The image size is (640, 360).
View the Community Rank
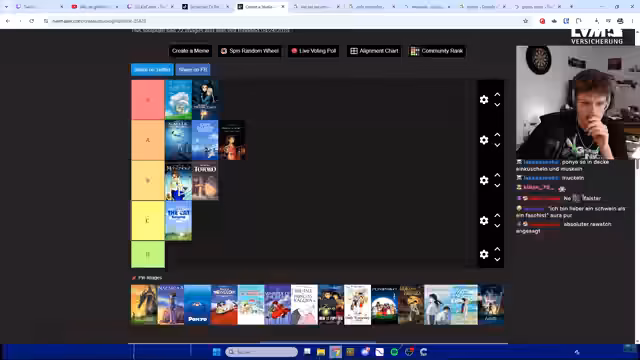437,51
